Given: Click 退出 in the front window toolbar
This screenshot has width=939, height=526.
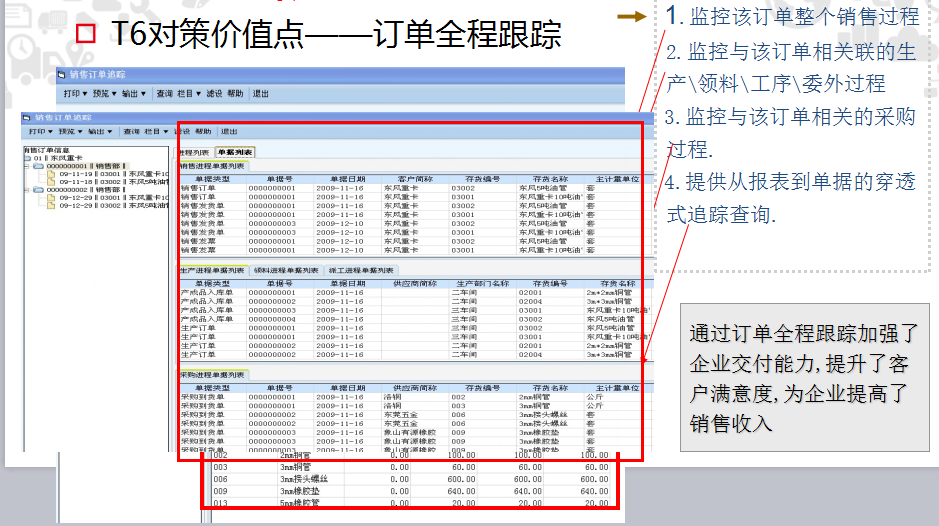Looking at the screenshot, I should 229,132.
